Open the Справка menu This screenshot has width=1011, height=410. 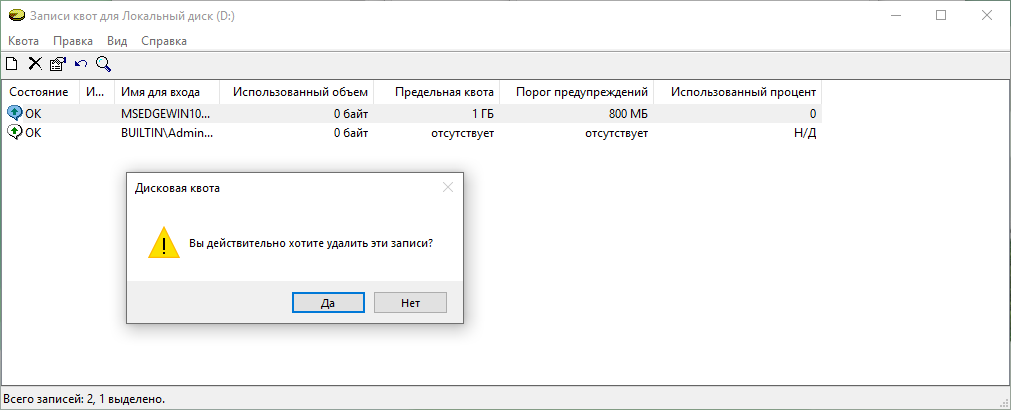coord(164,41)
